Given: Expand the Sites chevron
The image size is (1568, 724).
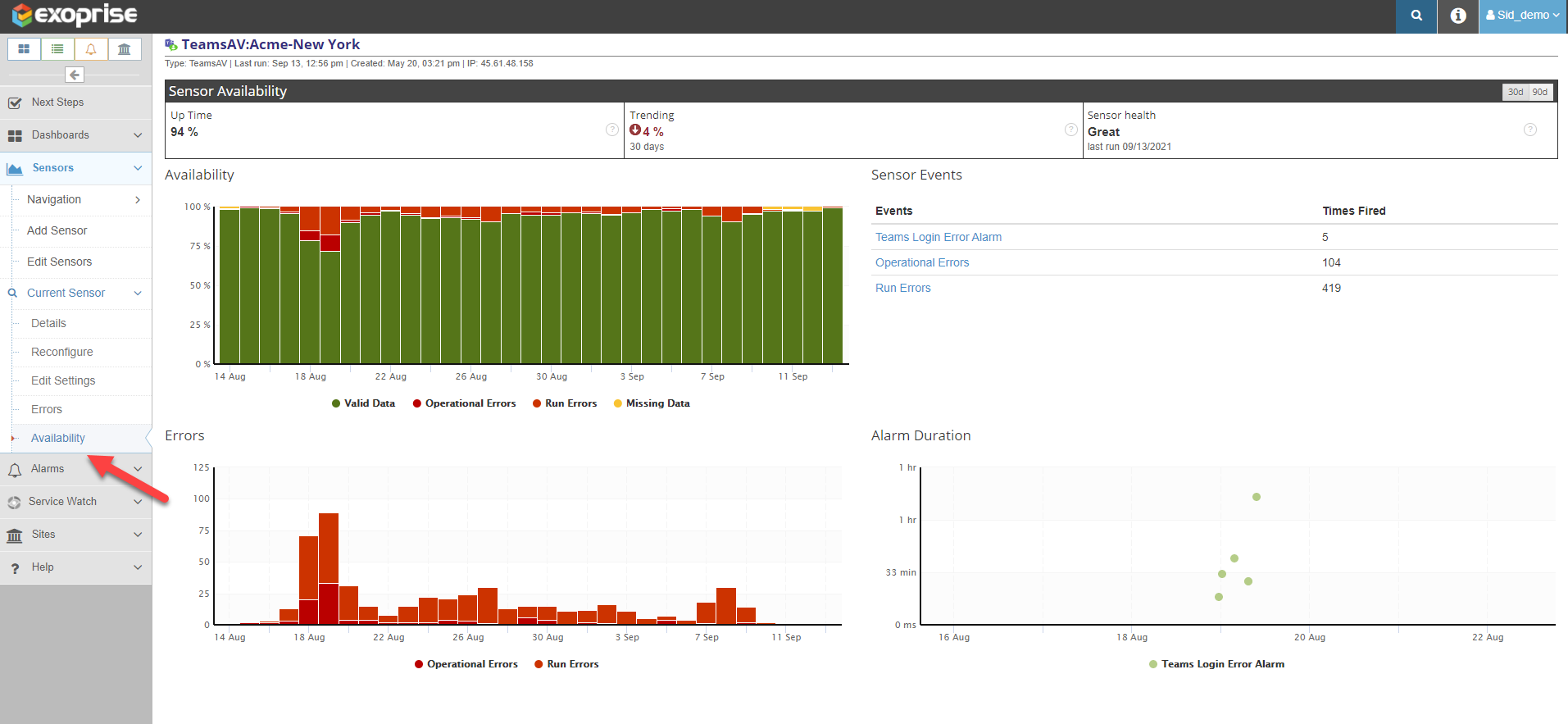Looking at the screenshot, I should click(x=138, y=535).
